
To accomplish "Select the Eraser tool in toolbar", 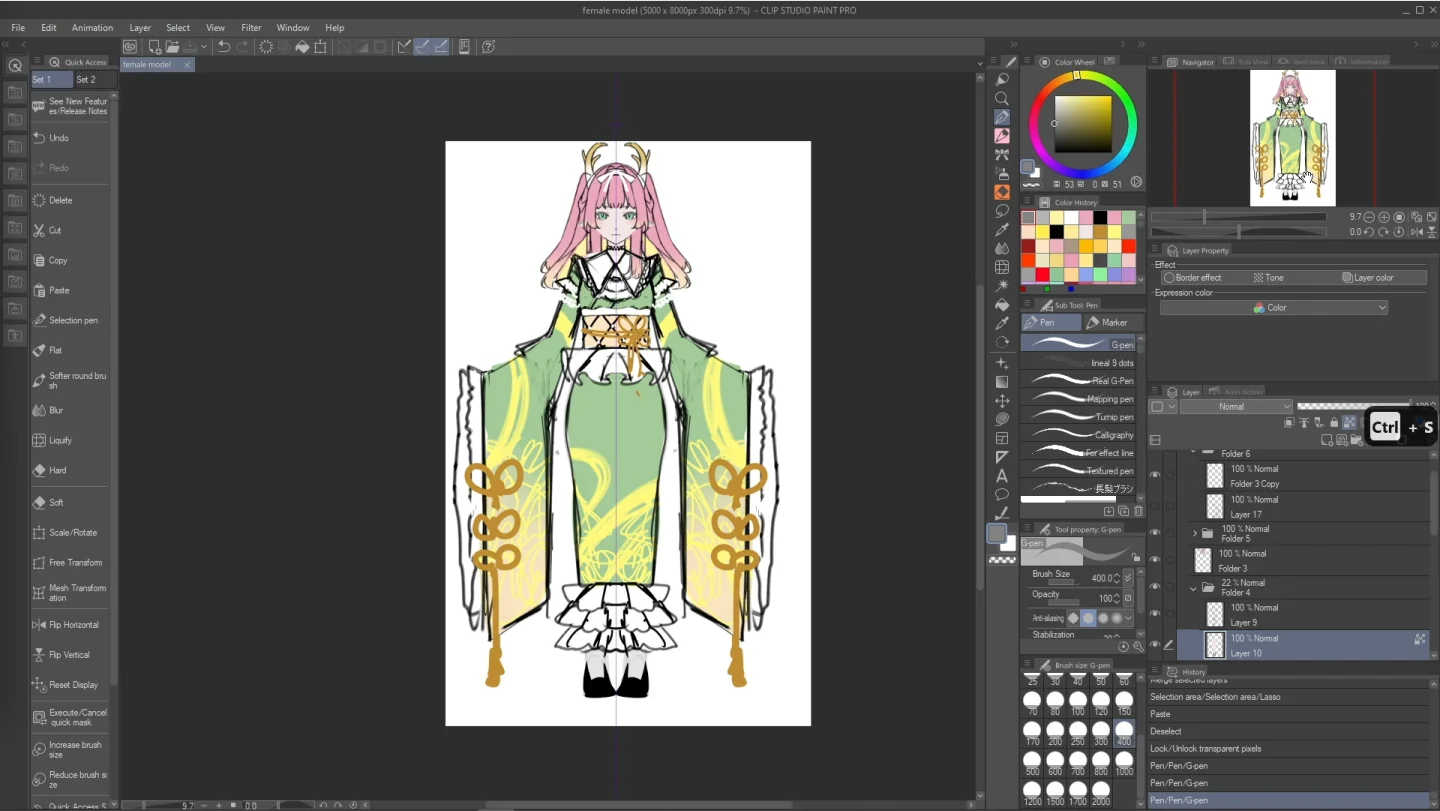I will point(1002,192).
